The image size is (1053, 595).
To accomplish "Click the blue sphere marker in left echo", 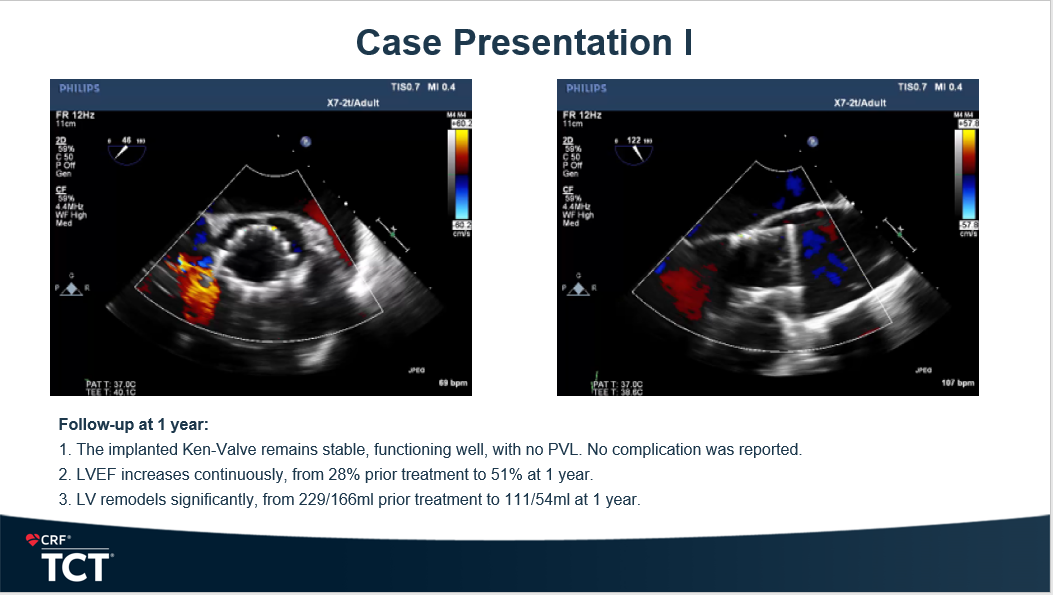I will coord(306,142).
